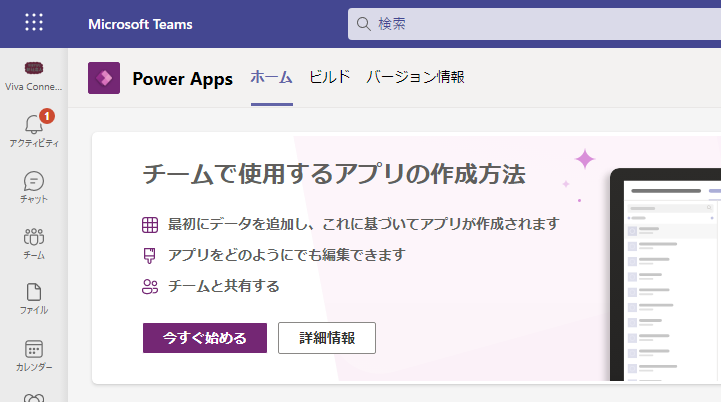Image resolution: width=721 pixels, height=402 pixels.
Task: Click the people icon beside チームと共有する
Action: click(150, 287)
